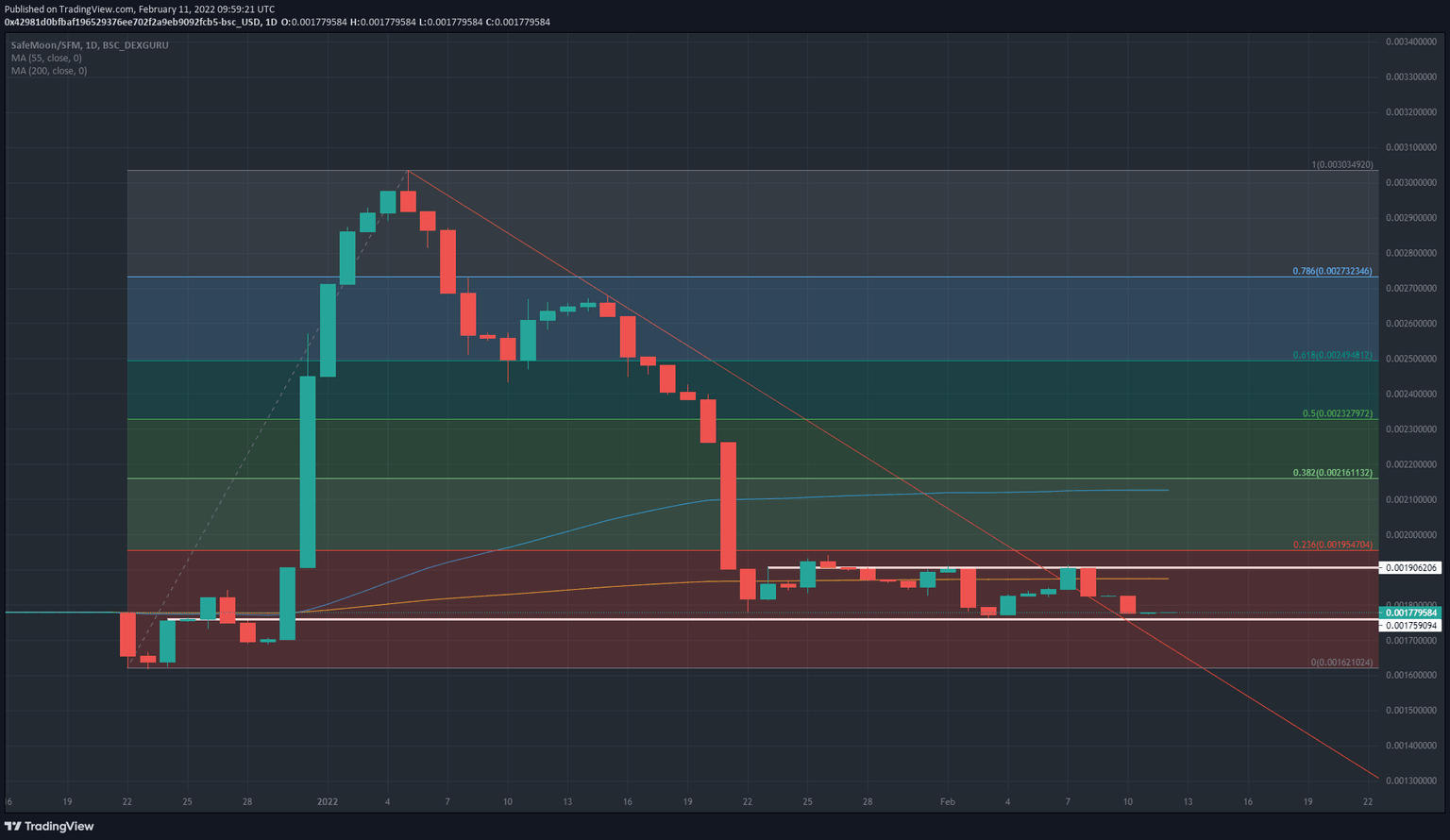Toggle the 0.618 Fibonacci level label
Screen dimensions: 1450x840
(x=1331, y=356)
